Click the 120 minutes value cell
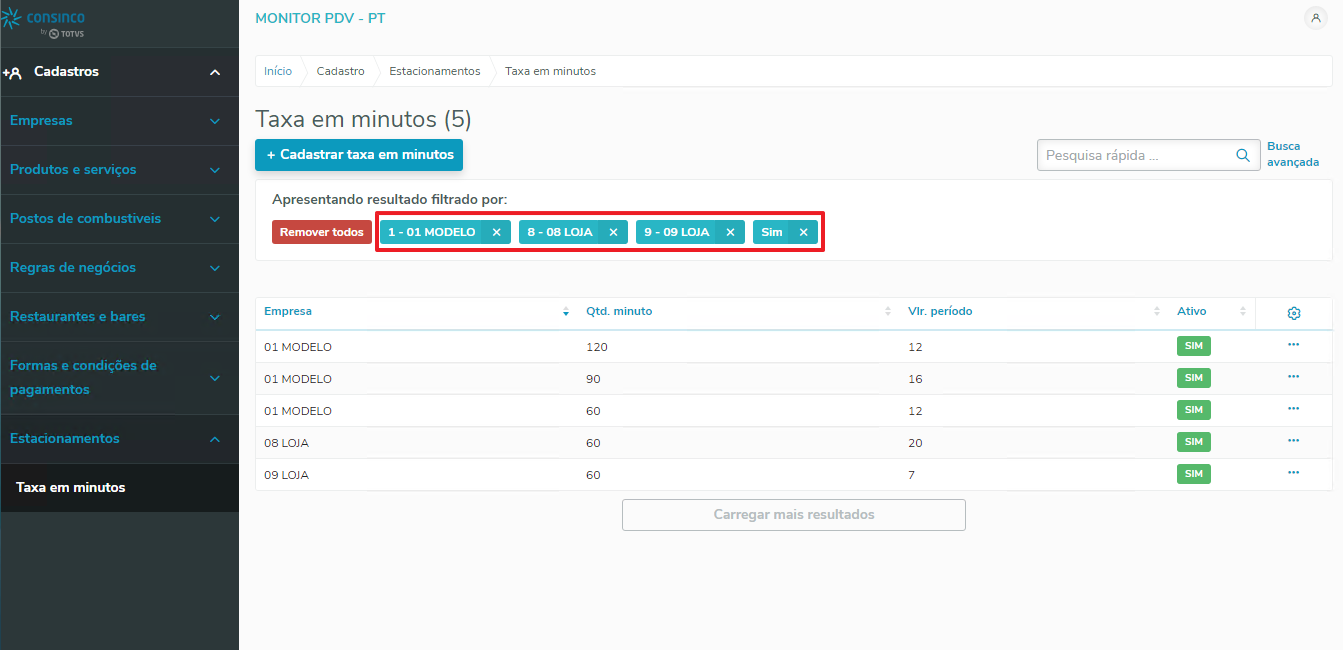Screen dimensions: 1343x650 597,347
